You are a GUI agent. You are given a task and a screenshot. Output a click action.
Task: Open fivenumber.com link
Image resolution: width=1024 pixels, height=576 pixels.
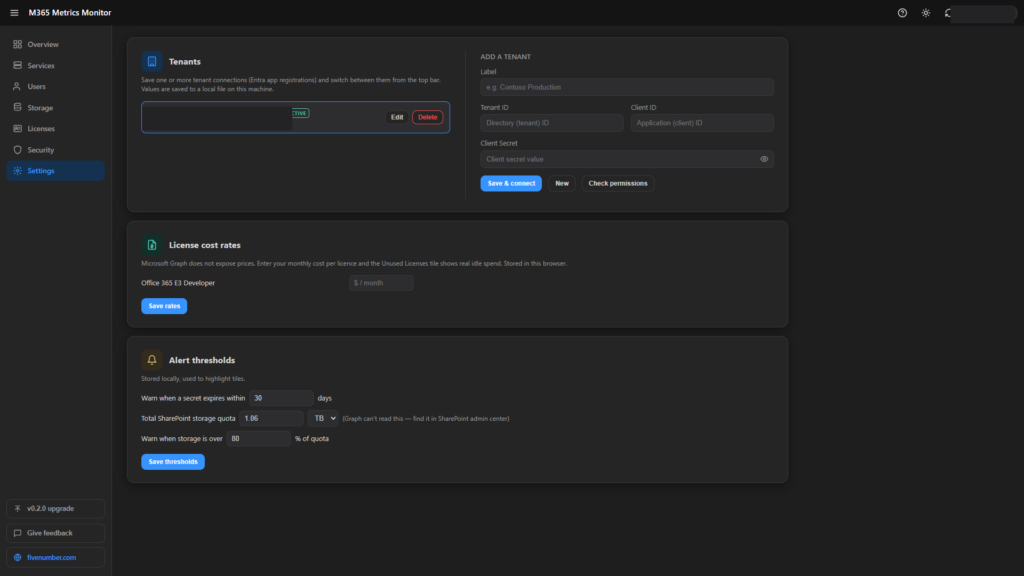(x=56, y=557)
